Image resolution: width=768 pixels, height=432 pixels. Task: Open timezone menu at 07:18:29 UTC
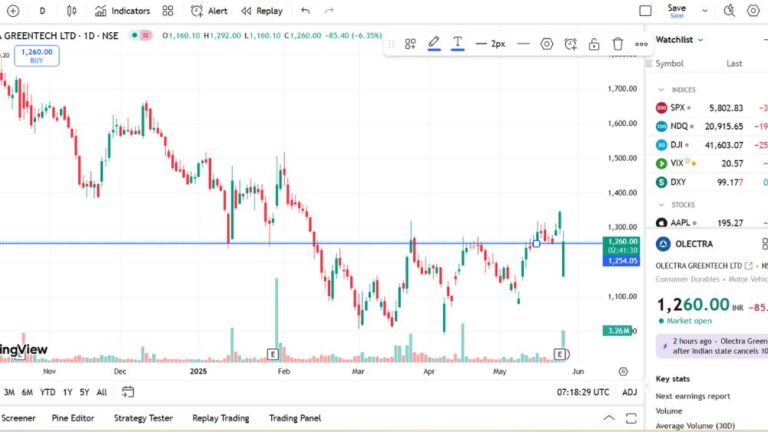(583, 392)
